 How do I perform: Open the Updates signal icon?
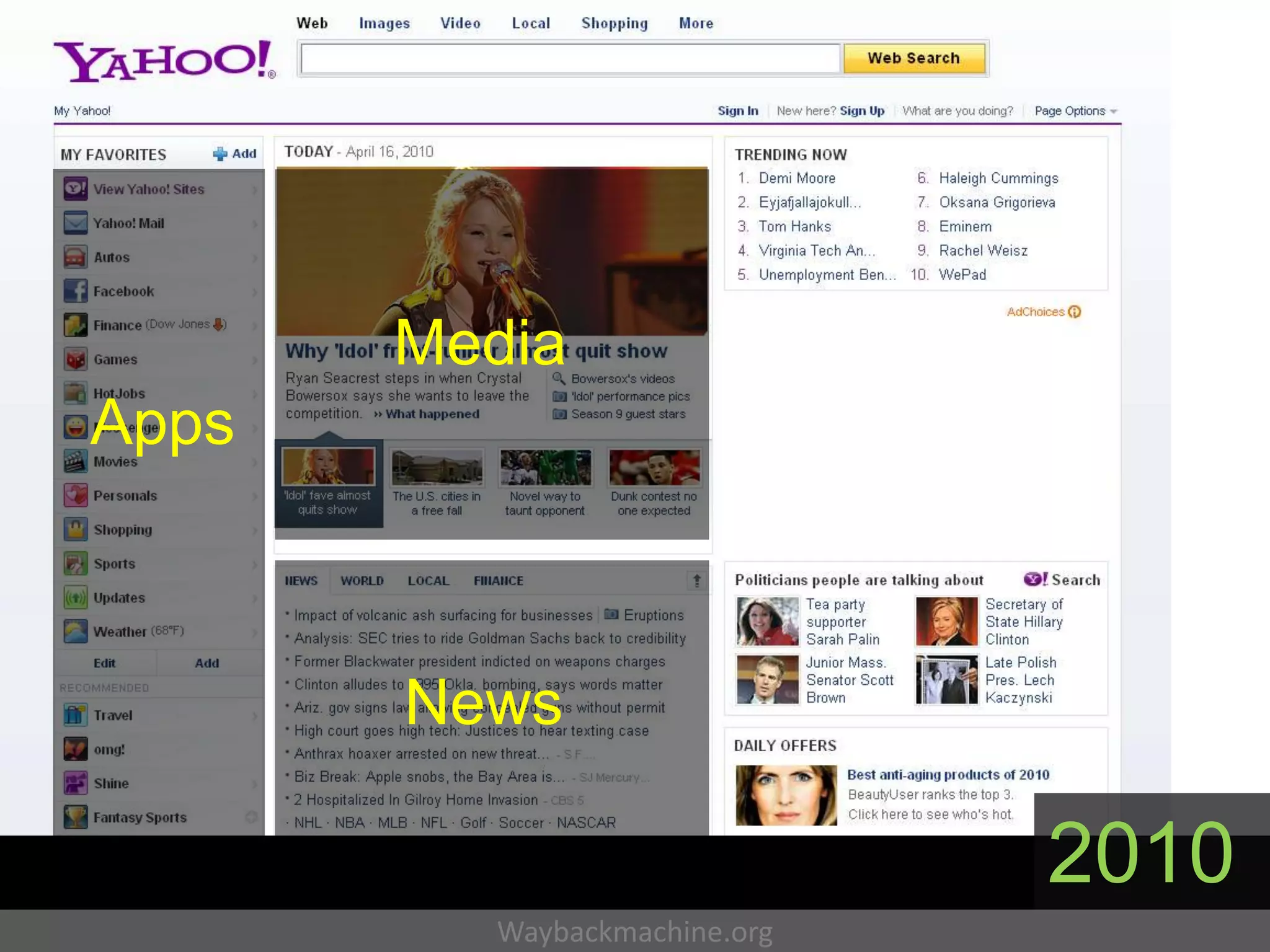(x=76, y=598)
